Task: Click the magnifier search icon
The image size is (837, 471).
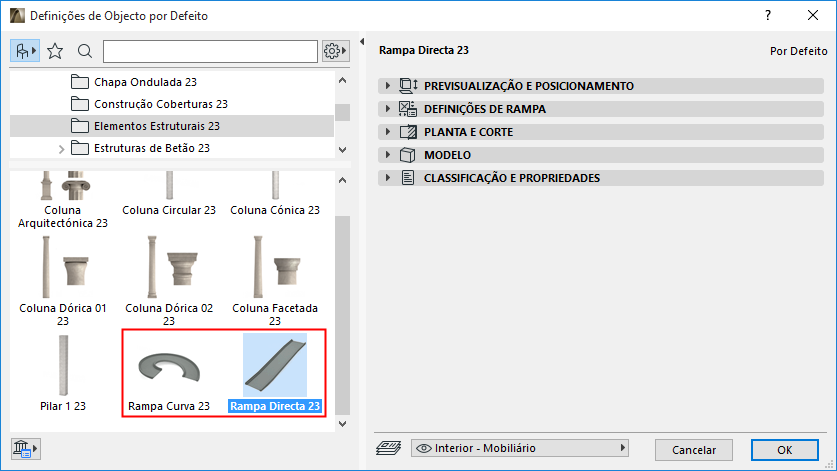Action: [x=85, y=50]
